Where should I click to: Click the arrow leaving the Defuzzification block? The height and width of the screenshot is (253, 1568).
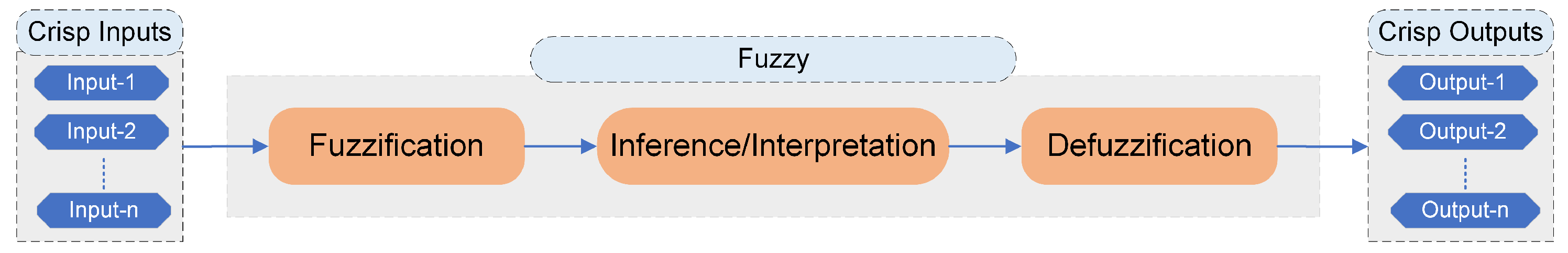pyautogui.click(x=1321, y=146)
